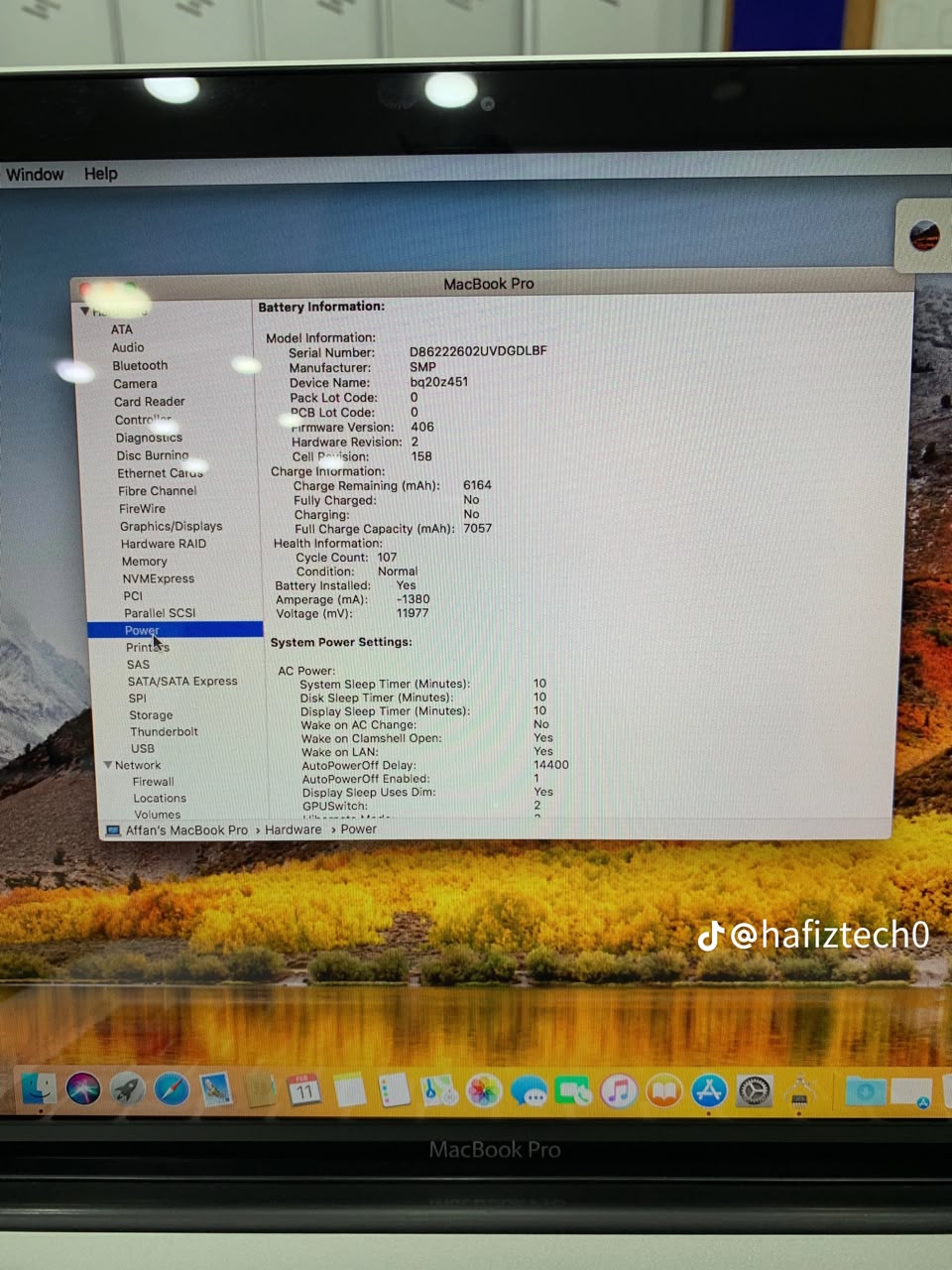Click Affan's MacBook Pro in path bar
The width and height of the screenshot is (952, 1270).
point(186,830)
